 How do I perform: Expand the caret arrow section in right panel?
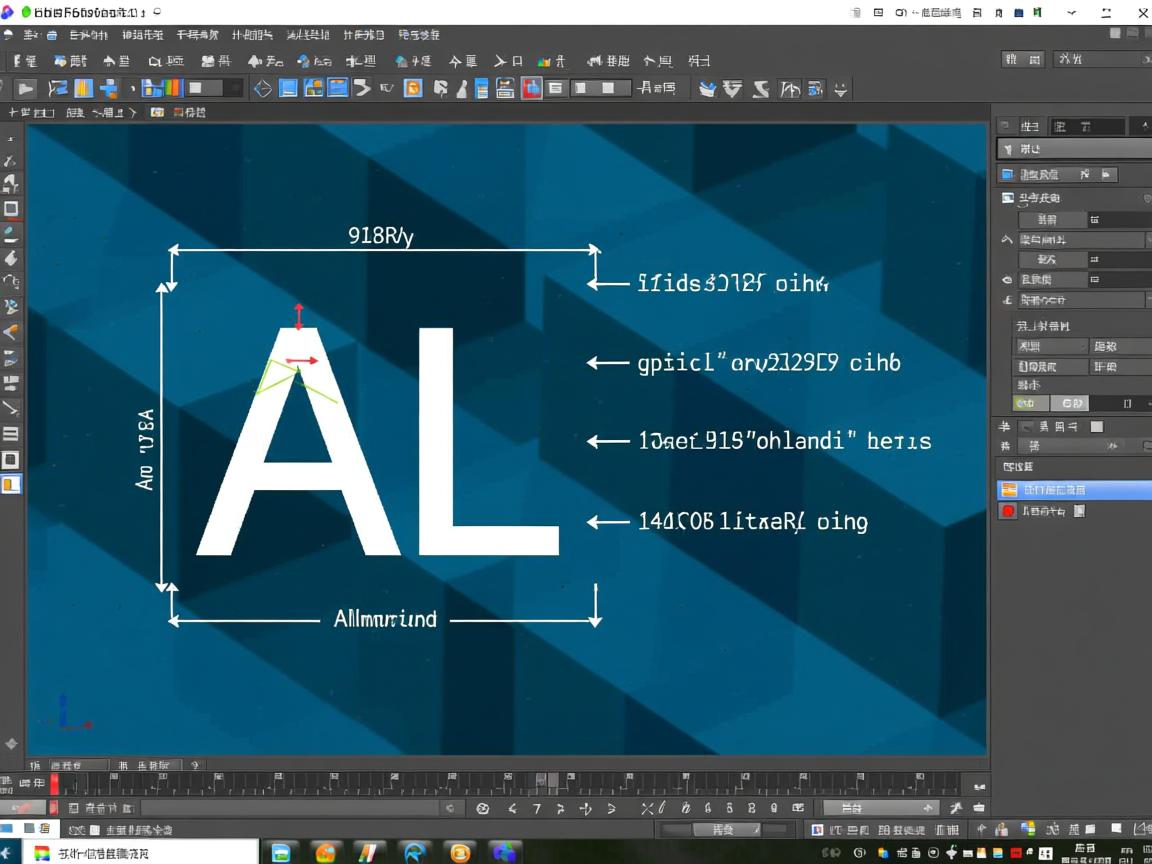[1007, 240]
